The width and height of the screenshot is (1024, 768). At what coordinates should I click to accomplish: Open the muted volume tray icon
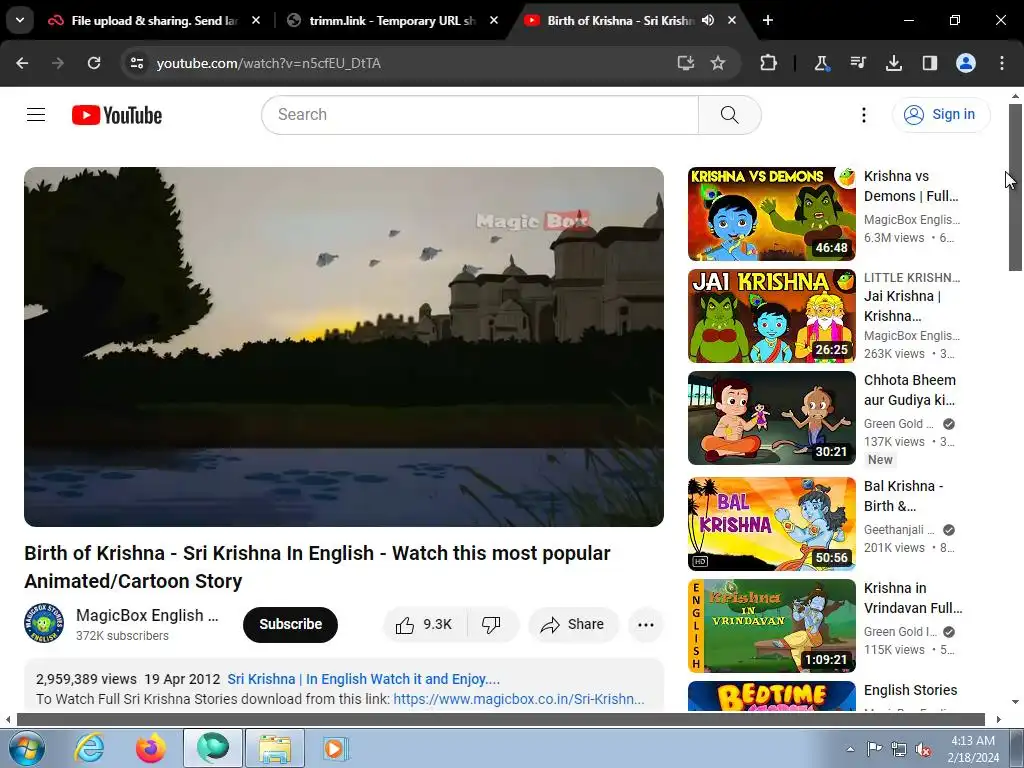[x=923, y=749]
